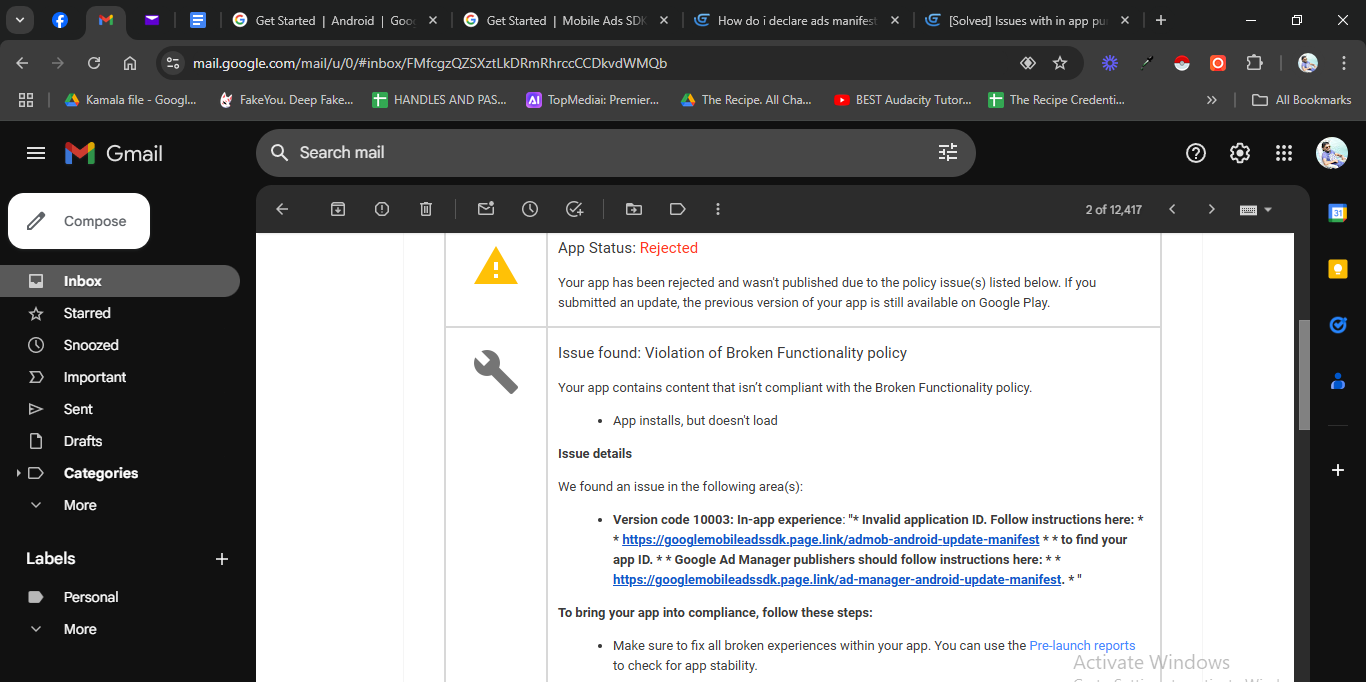Open Google account avatar in Gmail
The image size is (1366, 682).
[1331, 153]
